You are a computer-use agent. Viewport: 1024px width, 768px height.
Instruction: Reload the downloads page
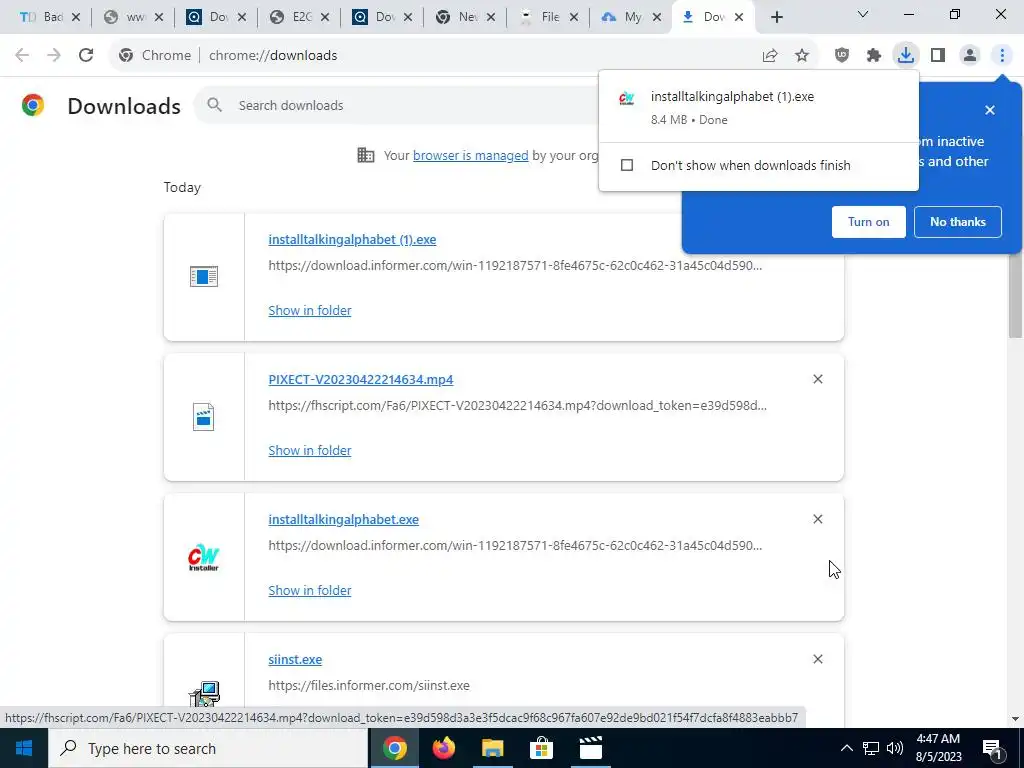tap(86, 56)
